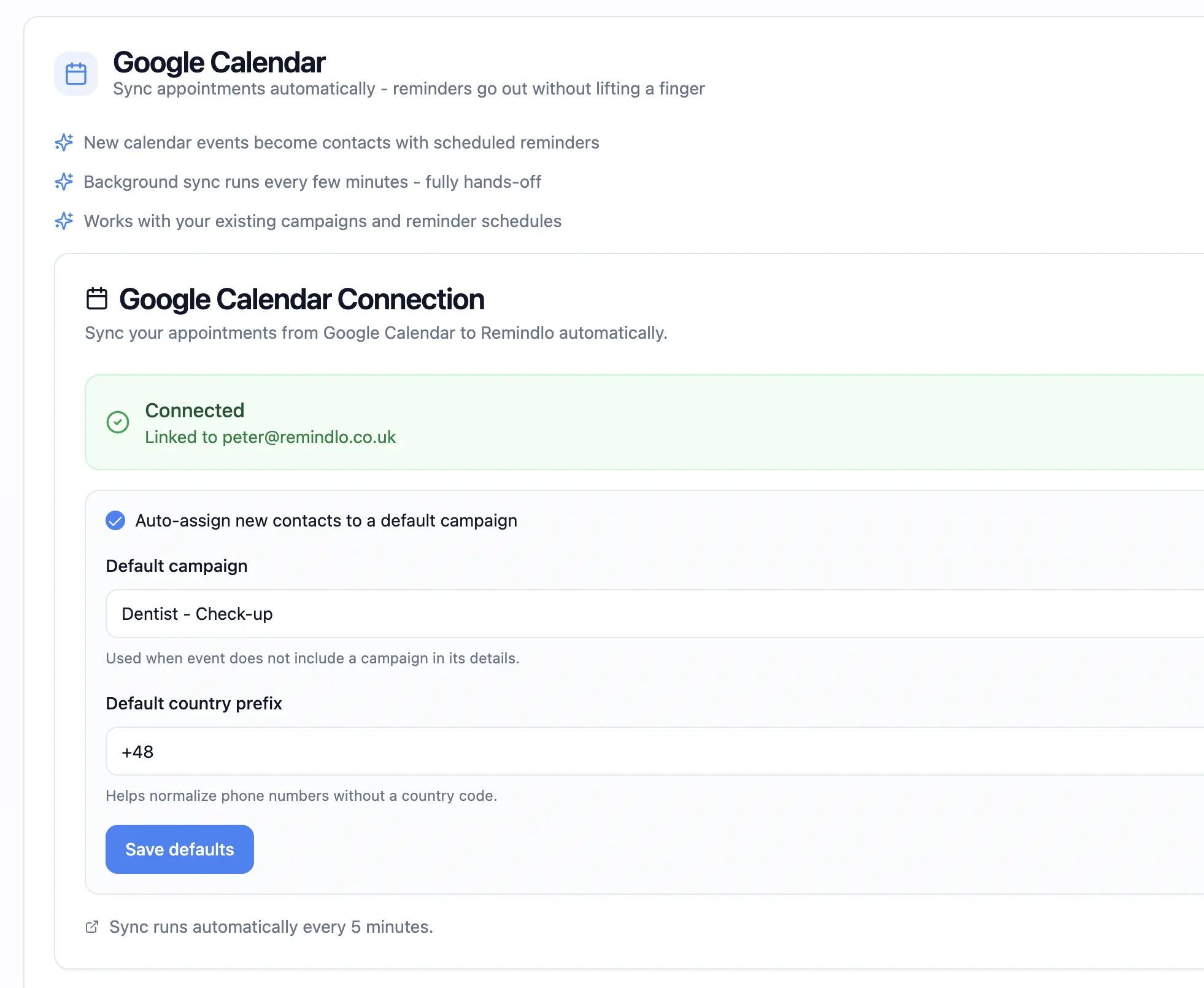Click the green checkmark in Connected banner
This screenshot has height=988, width=1204.
(118, 422)
